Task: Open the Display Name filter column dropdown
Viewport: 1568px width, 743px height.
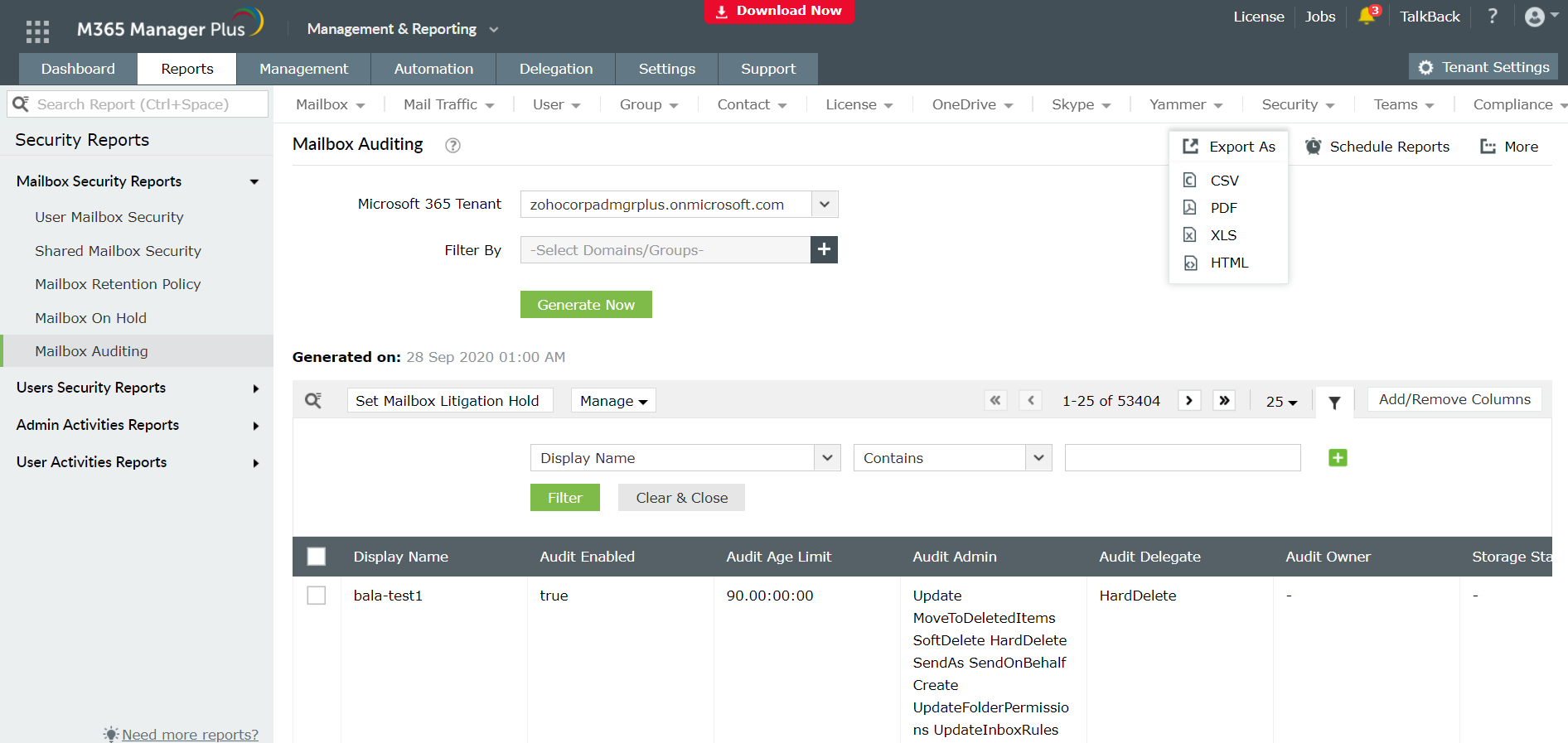Action: click(x=827, y=458)
